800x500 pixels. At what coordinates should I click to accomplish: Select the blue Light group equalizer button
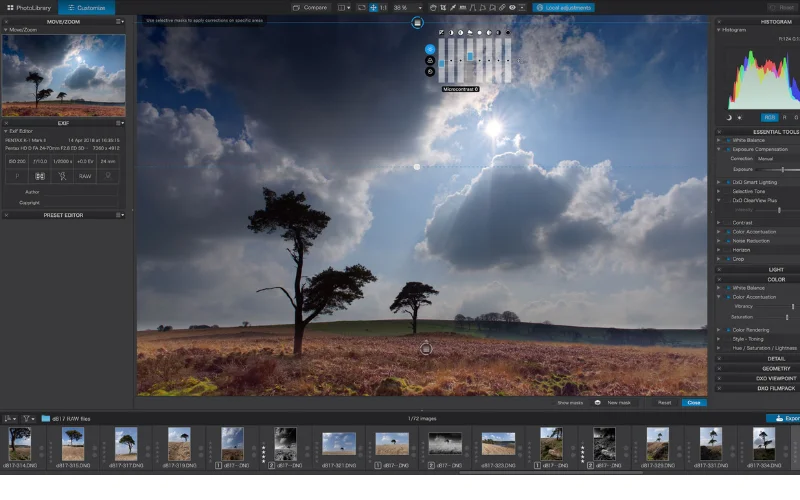430,49
